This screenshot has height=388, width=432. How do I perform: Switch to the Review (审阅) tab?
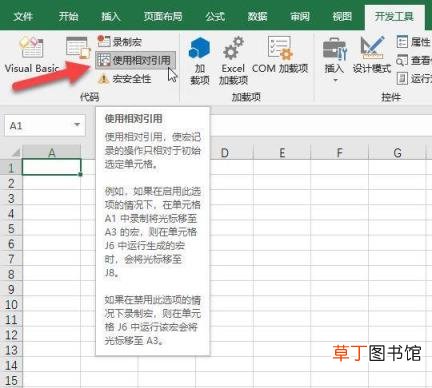click(x=300, y=16)
